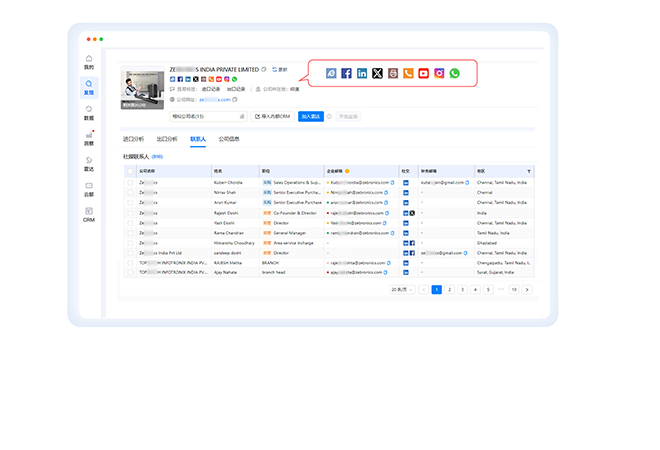Click Arun Kumar's zebronics email address
660x450 pixels.
click(357, 203)
